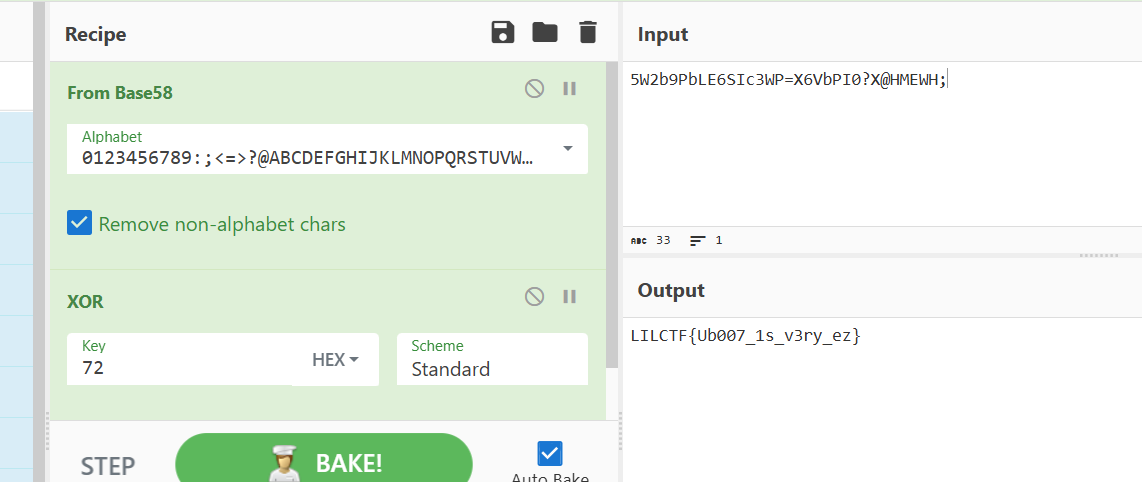Open the XOR Scheme selector
1142x482 pixels.
click(x=491, y=360)
